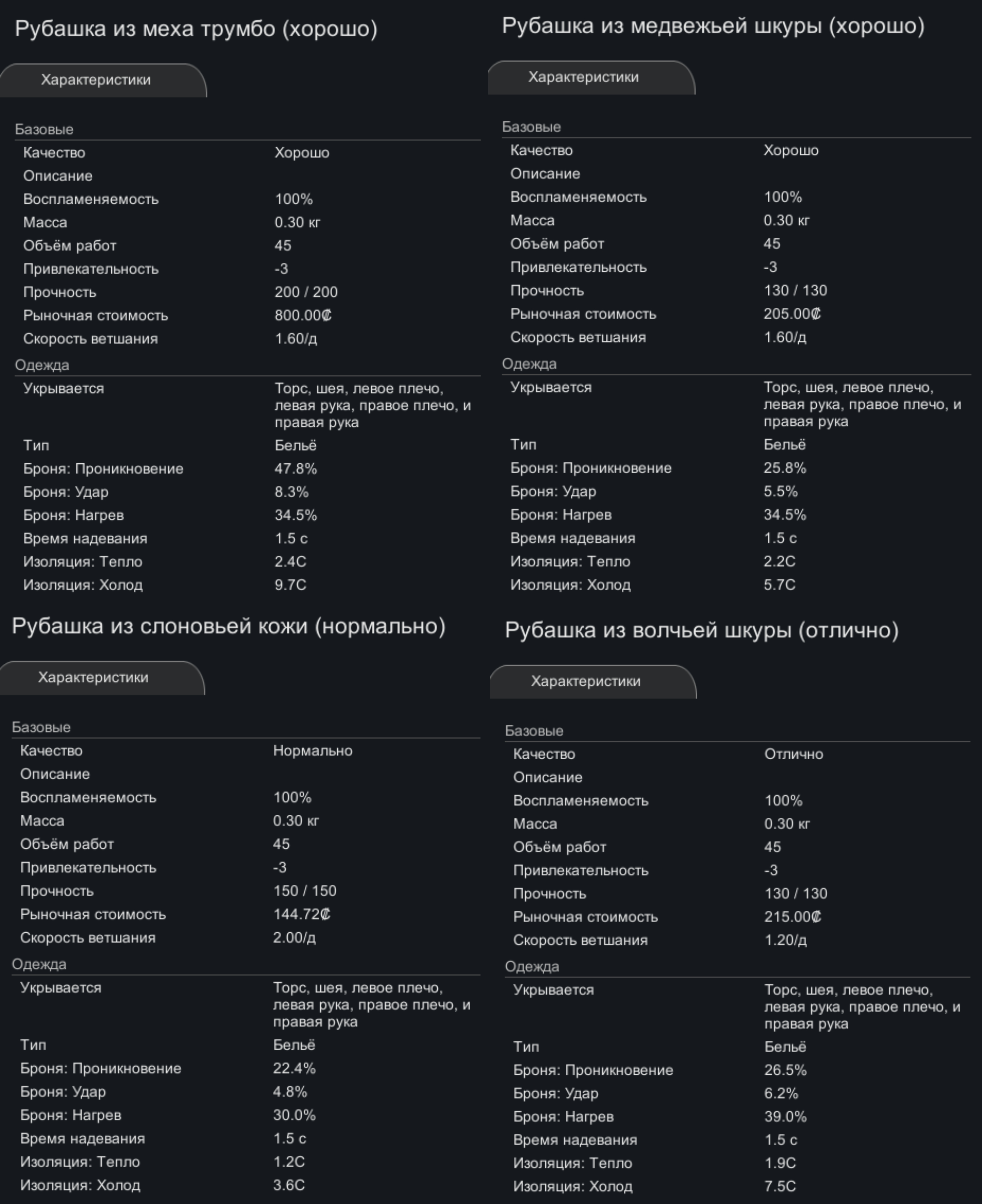
Task: Select Характеристики tab for волчьей шкуры shirt
Action: click(x=585, y=681)
